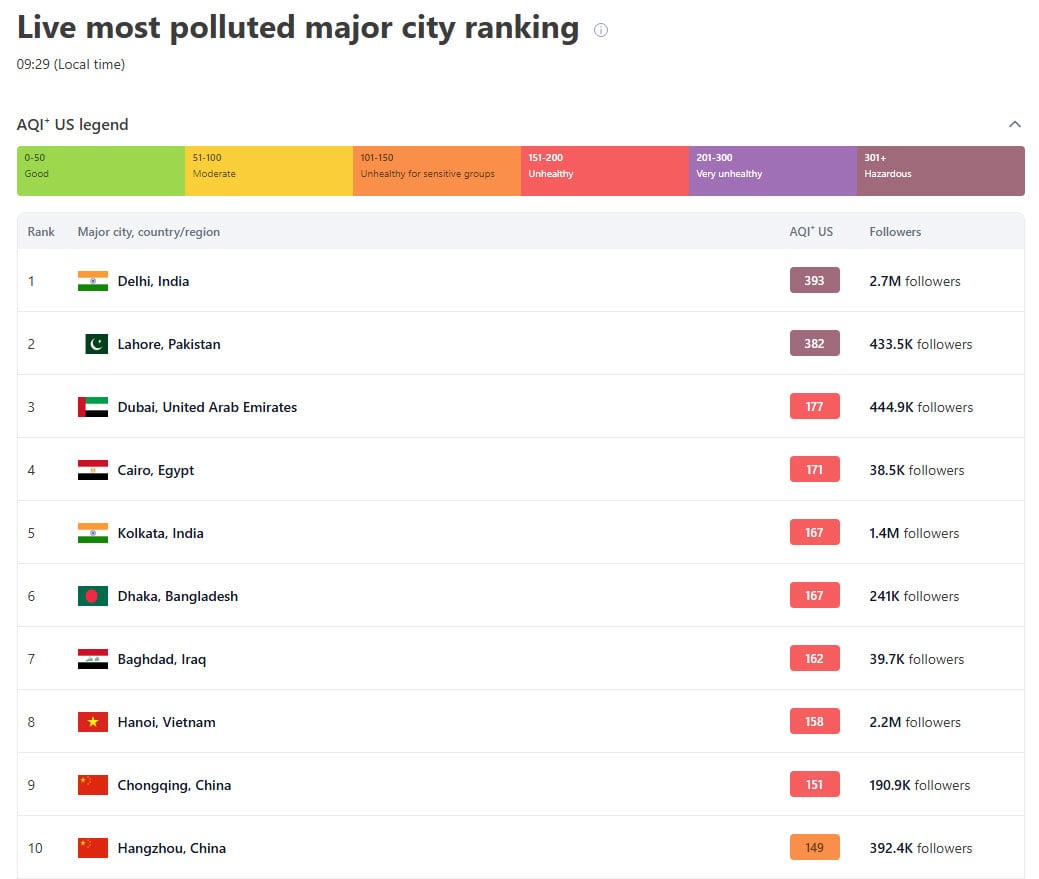This screenshot has width=1039, height=879.
Task: Click the UAE flag beside Dubai
Action: pos(93,407)
